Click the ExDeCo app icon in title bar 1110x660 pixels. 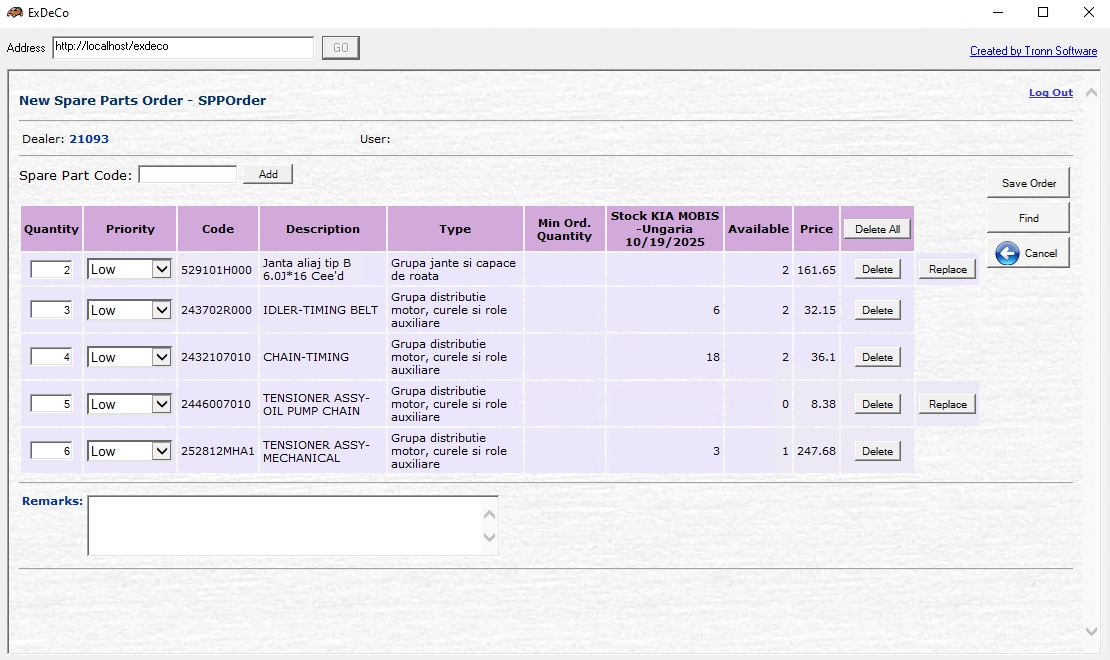[15, 13]
